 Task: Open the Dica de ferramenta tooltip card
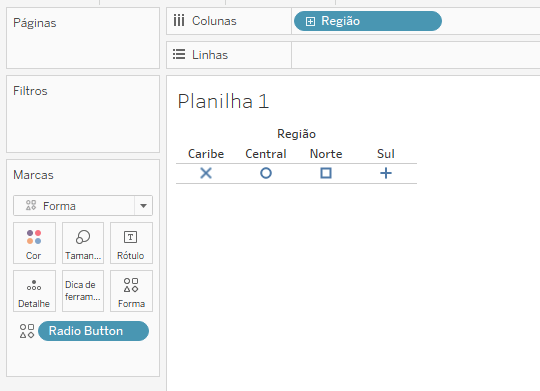pyautogui.click(x=83, y=291)
